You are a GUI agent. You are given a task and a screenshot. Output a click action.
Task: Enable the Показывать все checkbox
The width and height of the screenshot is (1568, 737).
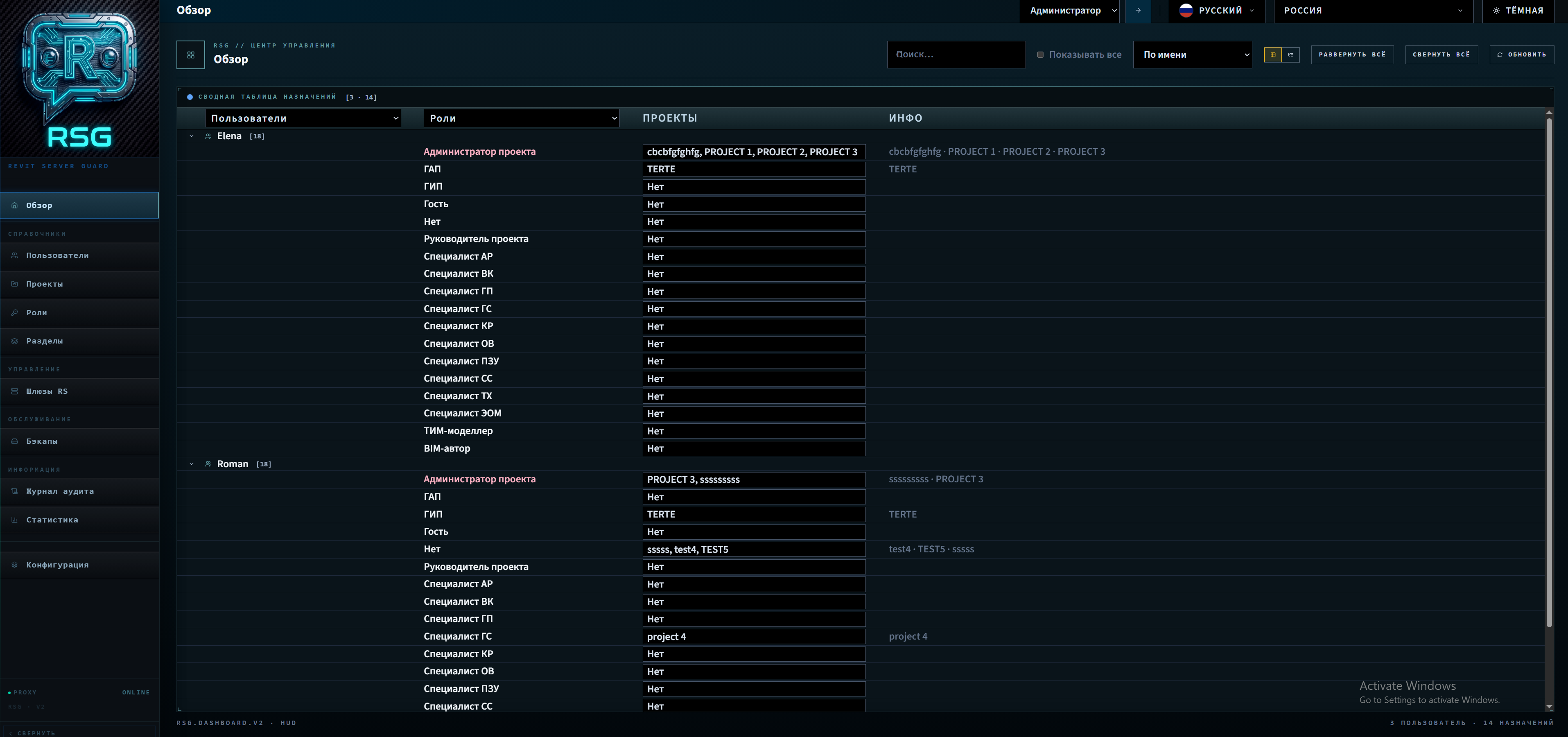[x=1041, y=54]
